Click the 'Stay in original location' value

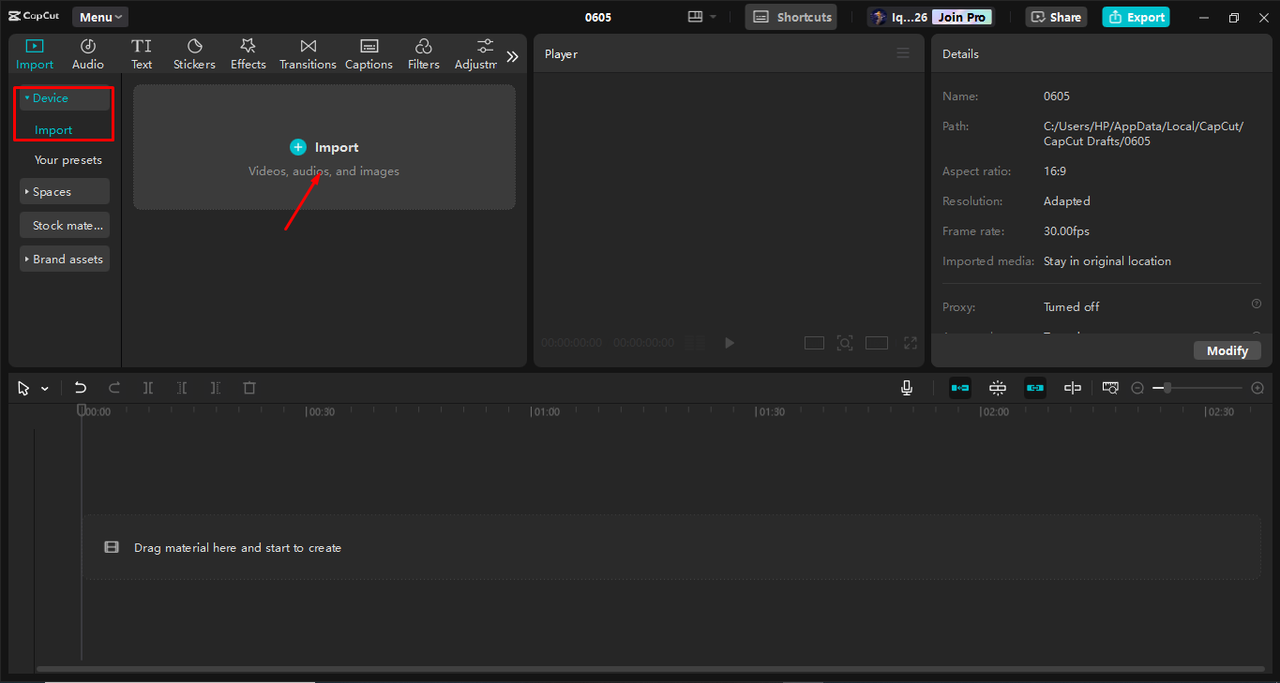click(x=1107, y=261)
